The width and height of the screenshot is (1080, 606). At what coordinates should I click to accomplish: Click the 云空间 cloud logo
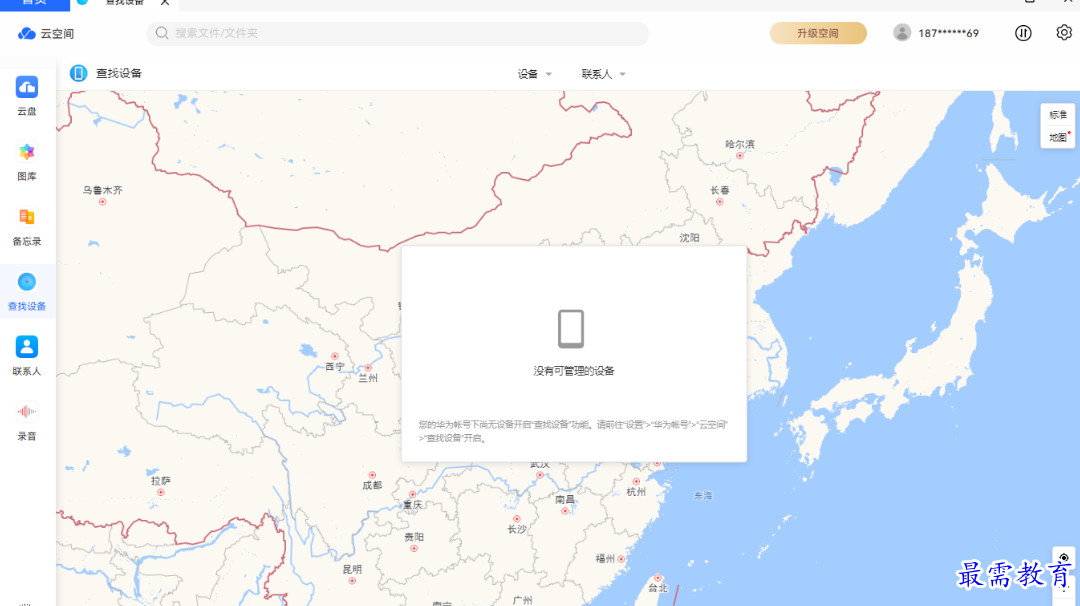click(27, 34)
